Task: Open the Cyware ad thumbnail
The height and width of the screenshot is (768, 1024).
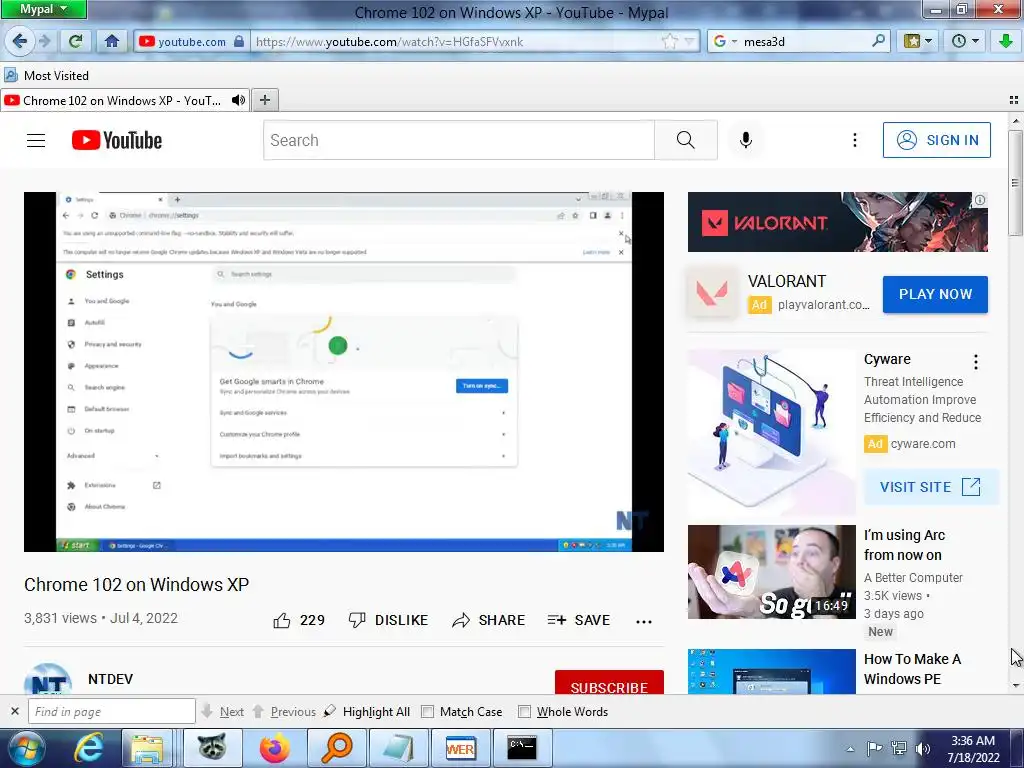Action: click(771, 433)
